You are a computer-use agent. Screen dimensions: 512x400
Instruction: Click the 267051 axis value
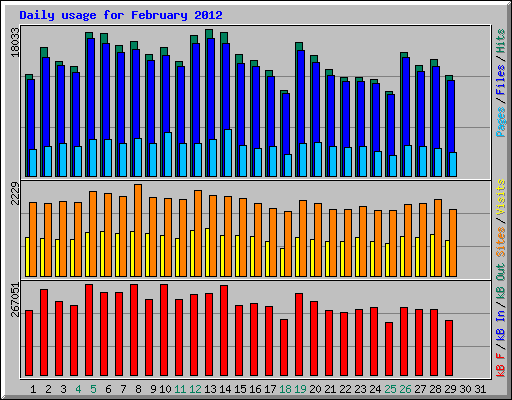click(x=15, y=299)
